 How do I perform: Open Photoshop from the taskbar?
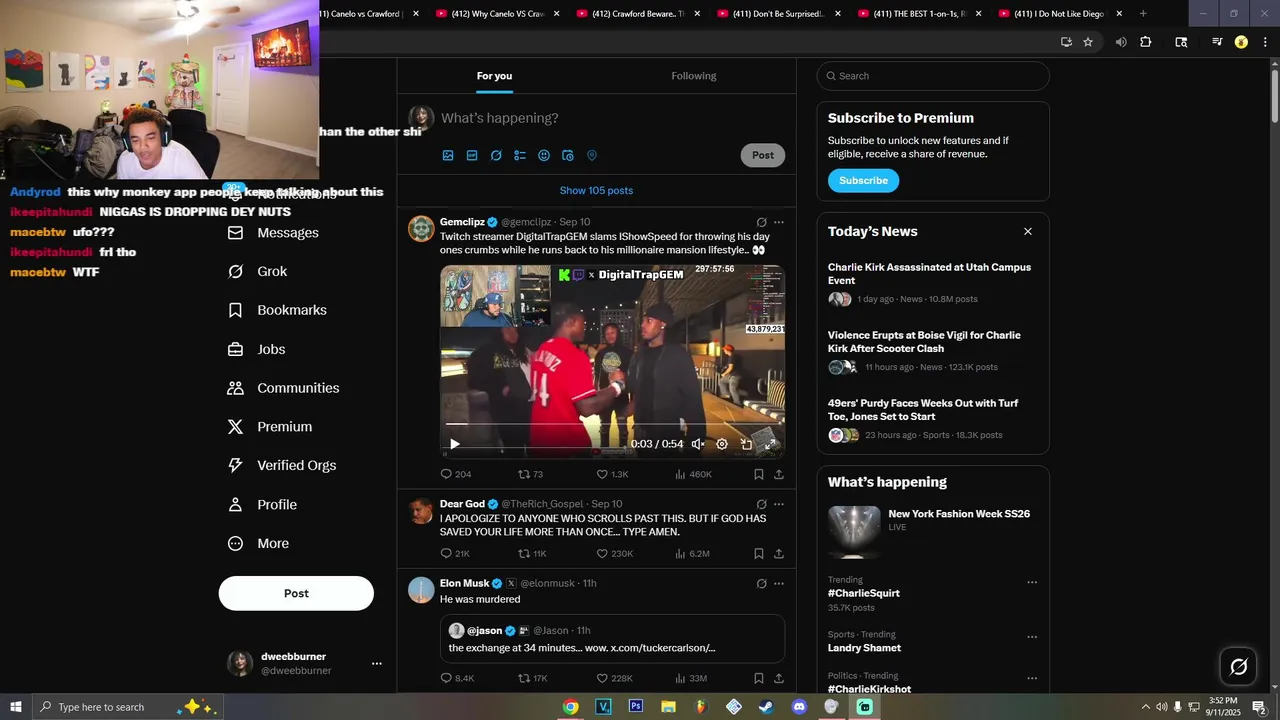pos(635,707)
